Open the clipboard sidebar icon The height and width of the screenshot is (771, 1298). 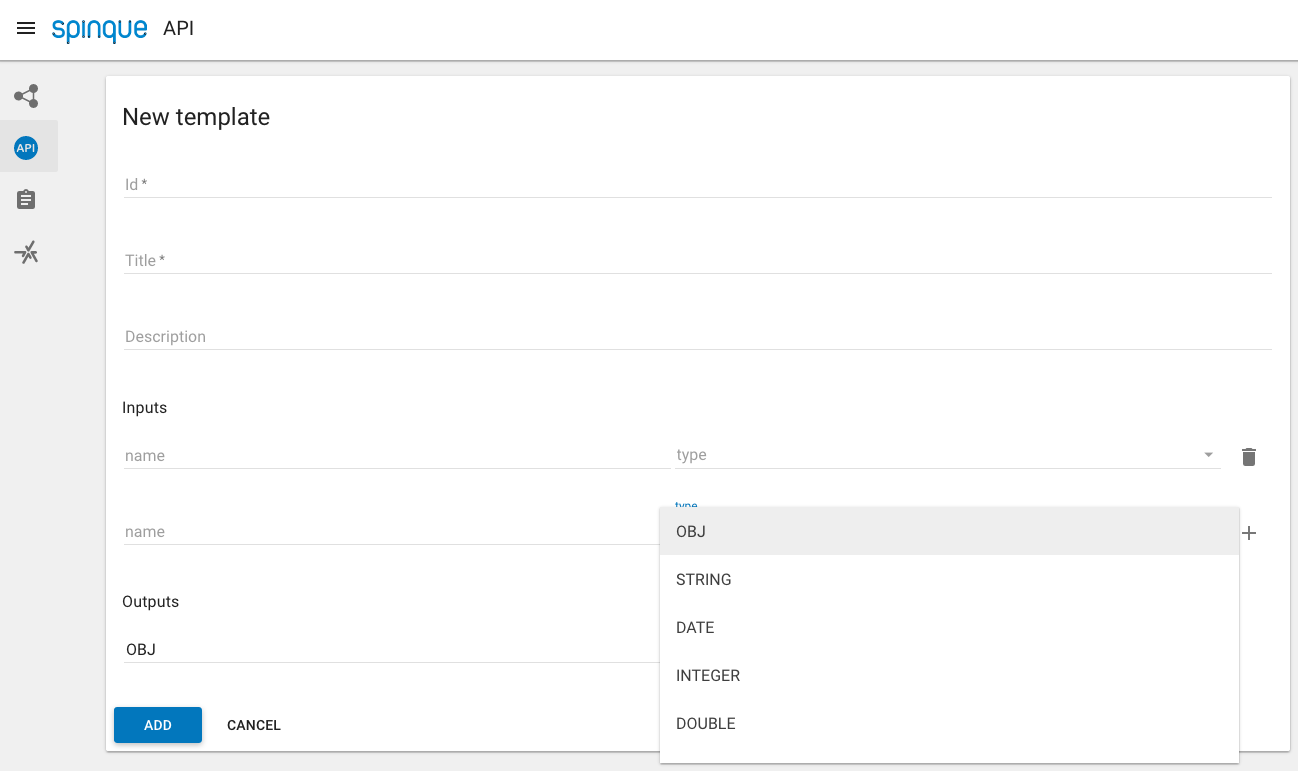[x=27, y=200]
